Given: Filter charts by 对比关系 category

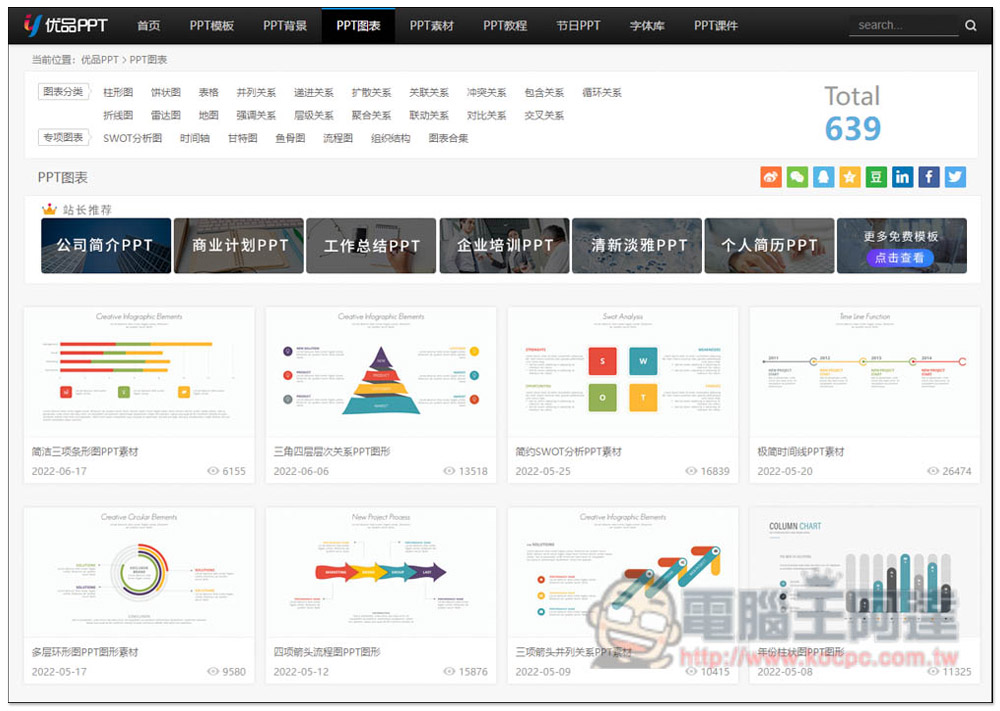Looking at the screenshot, I should [487, 115].
